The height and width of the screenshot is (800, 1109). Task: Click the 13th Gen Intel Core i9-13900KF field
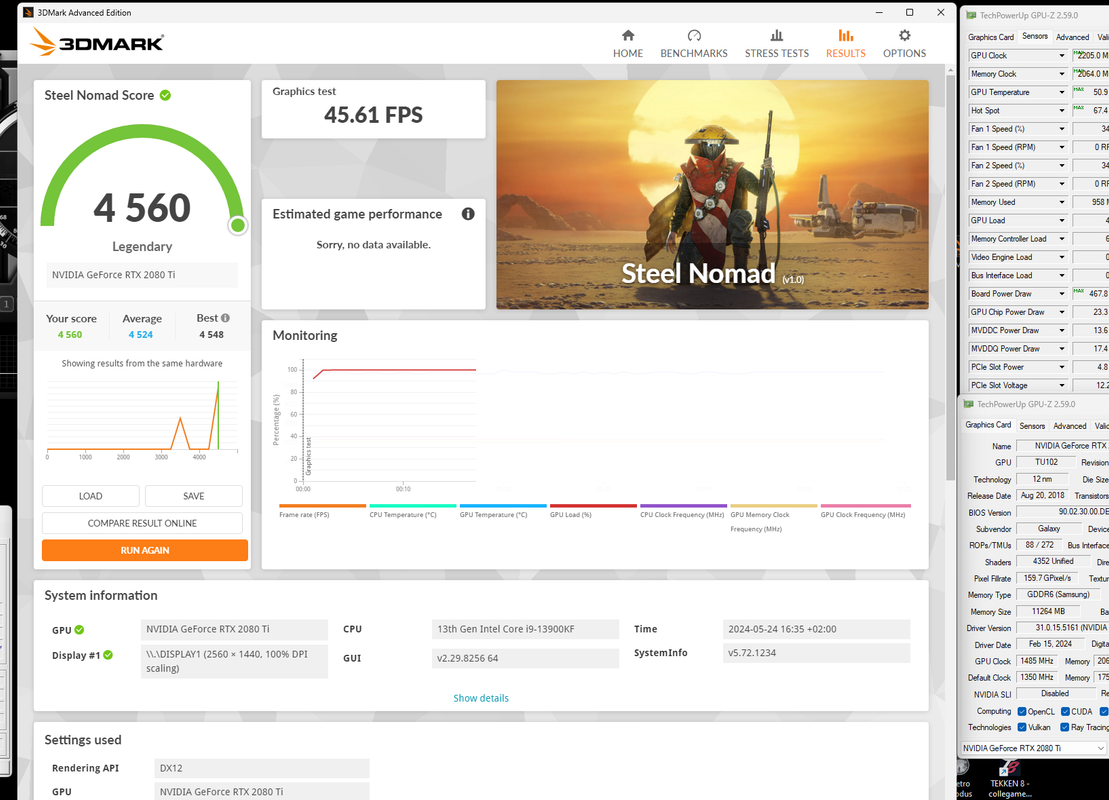click(526, 629)
